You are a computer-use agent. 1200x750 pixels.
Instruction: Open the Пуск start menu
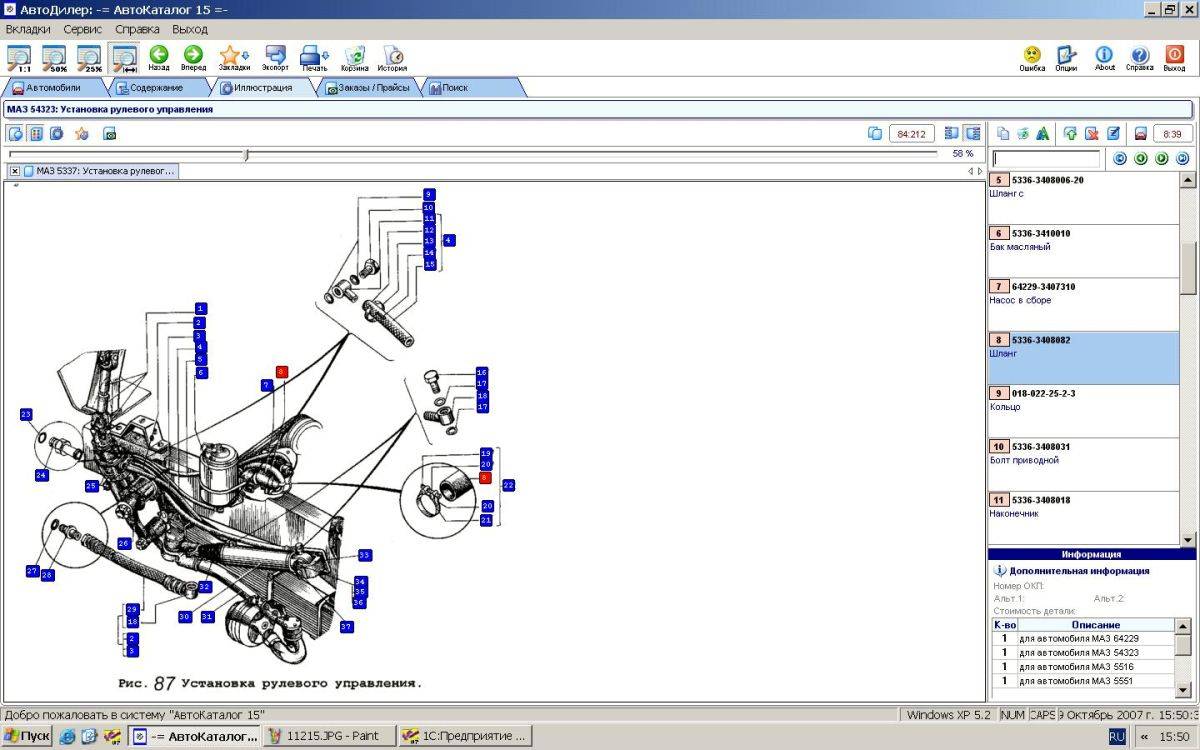point(27,737)
